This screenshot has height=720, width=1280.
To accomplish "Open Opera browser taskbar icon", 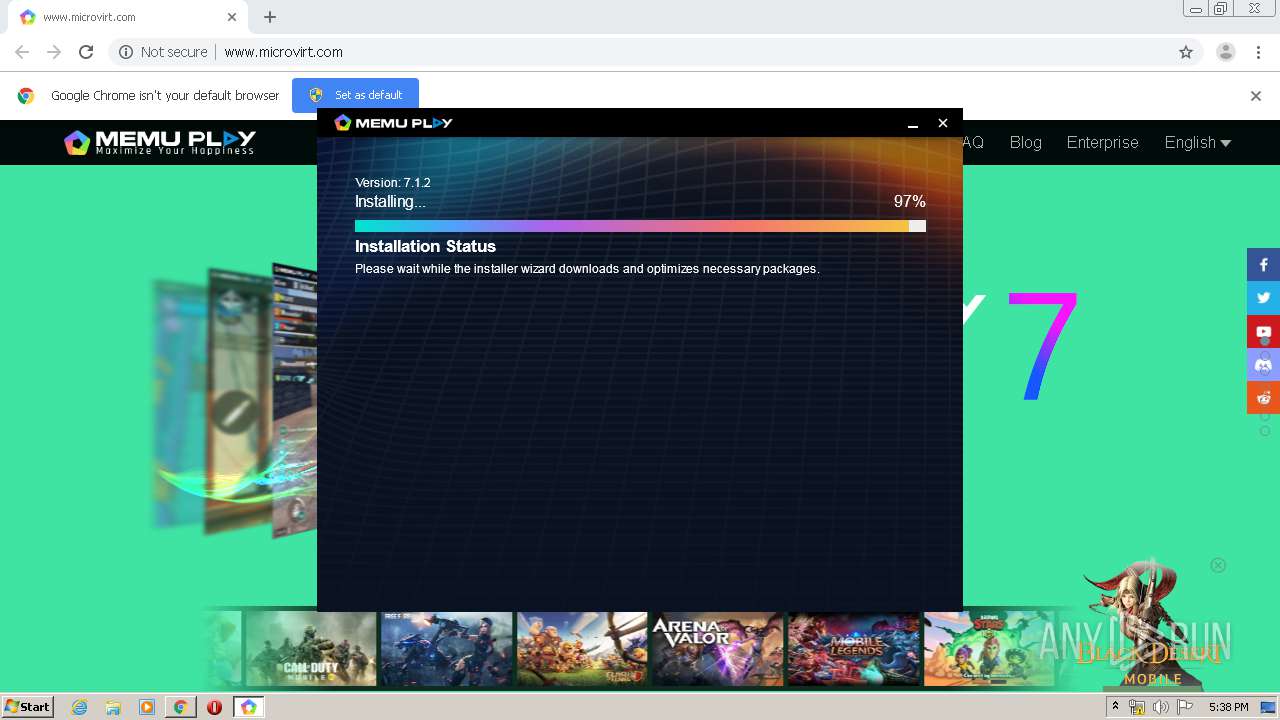I will tap(214, 707).
